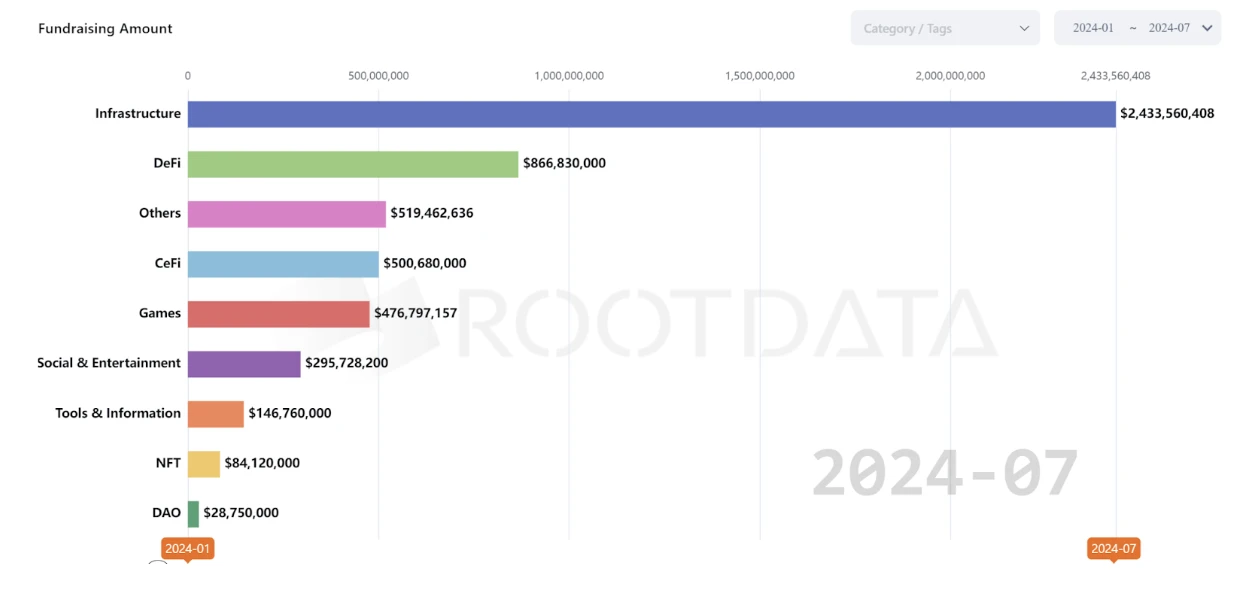Click the purple Social & Entertainment bar
The height and width of the screenshot is (594, 1246).
244,364
